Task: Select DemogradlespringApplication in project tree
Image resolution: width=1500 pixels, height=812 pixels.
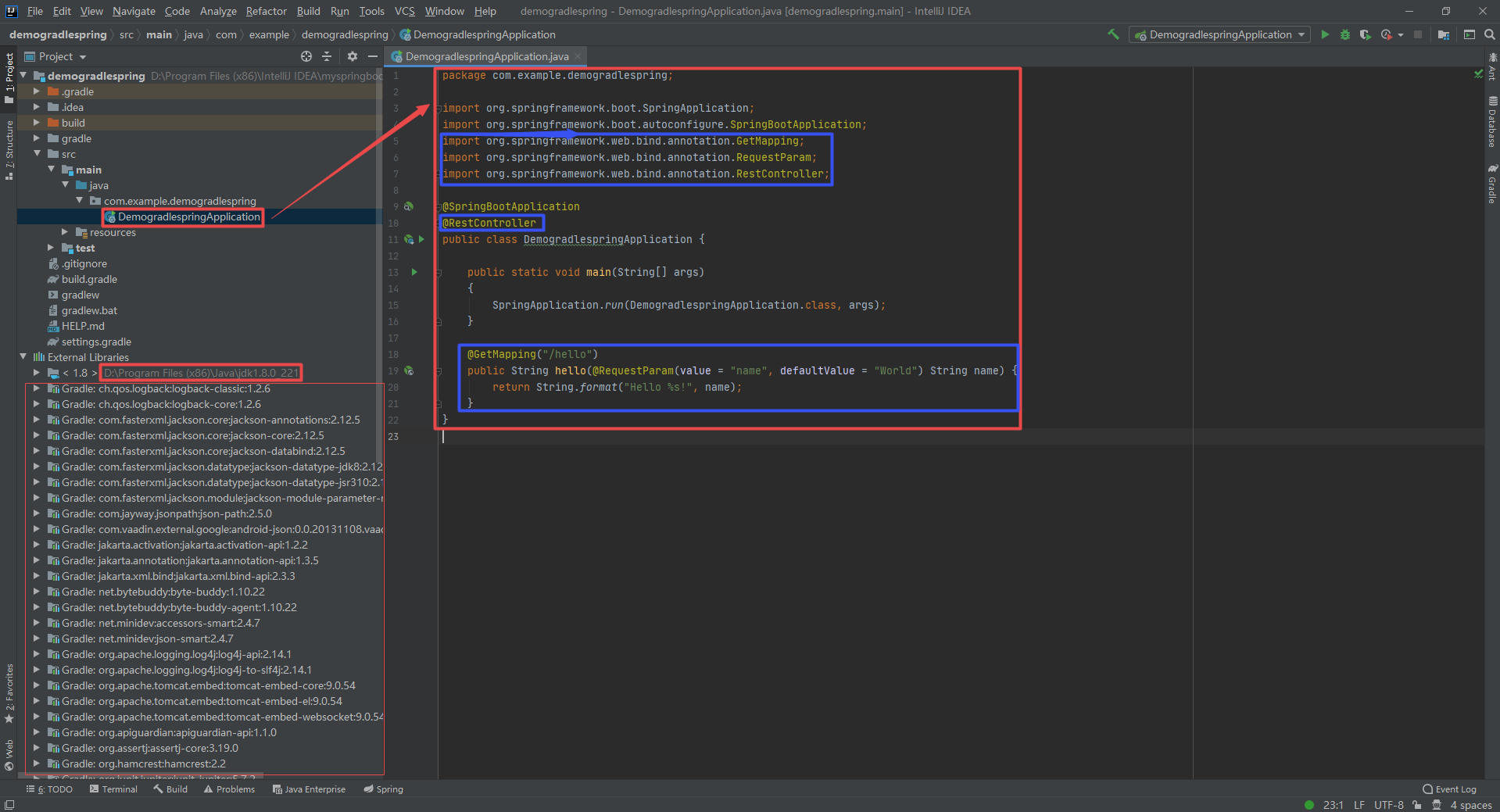Action: pos(188,216)
